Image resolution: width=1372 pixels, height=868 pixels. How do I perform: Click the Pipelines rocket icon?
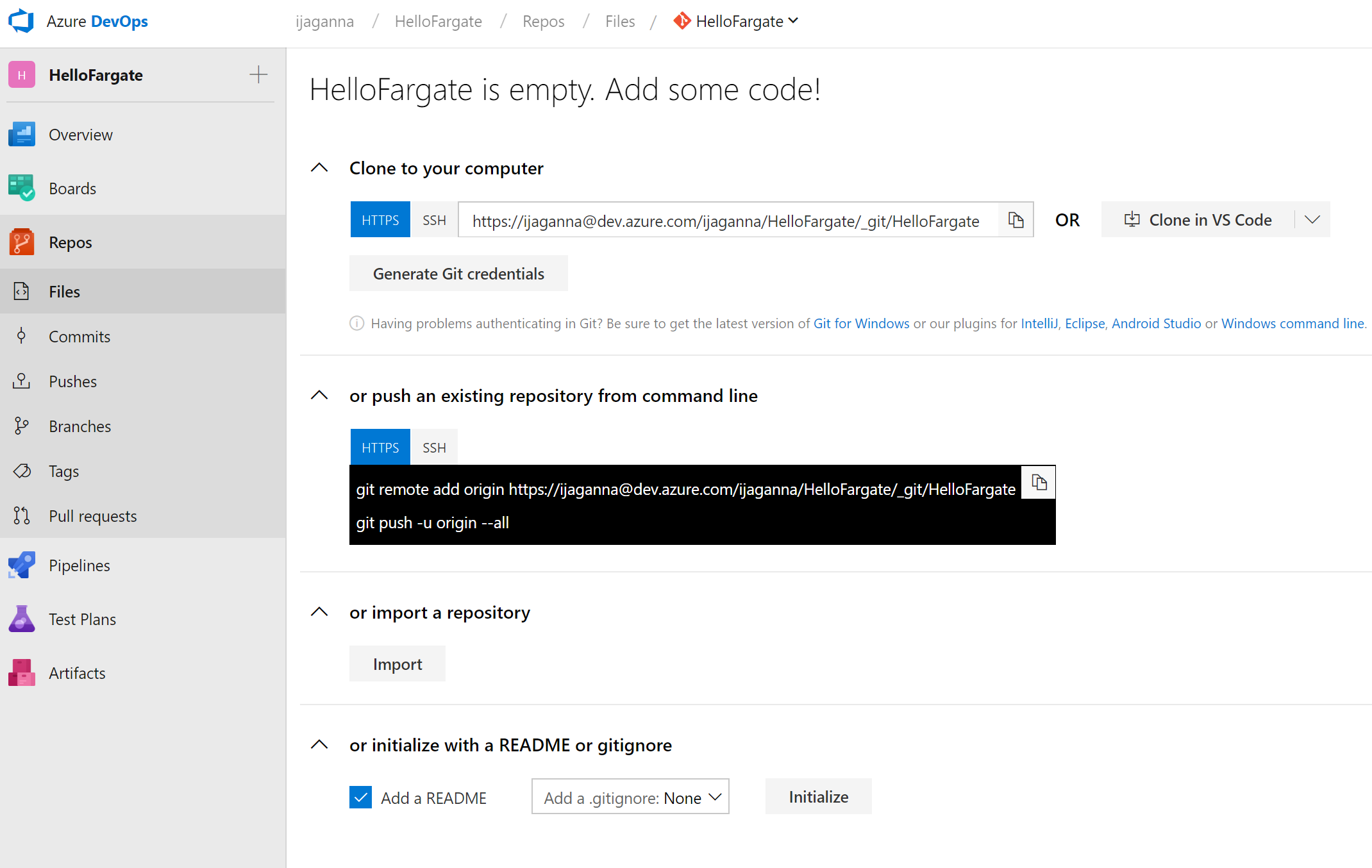[x=22, y=565]
